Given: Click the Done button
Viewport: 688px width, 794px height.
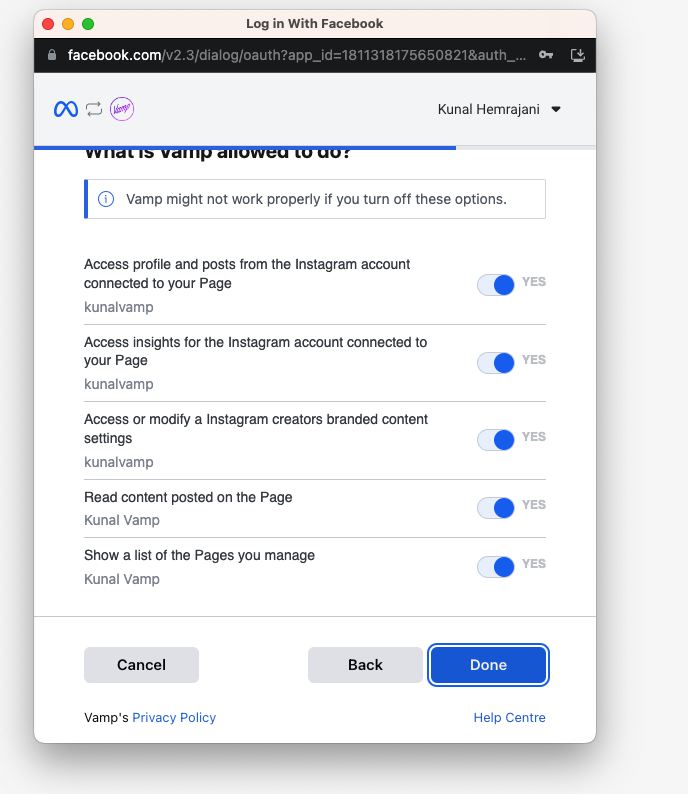Looking at the screenshot, I should click(488, 665).
